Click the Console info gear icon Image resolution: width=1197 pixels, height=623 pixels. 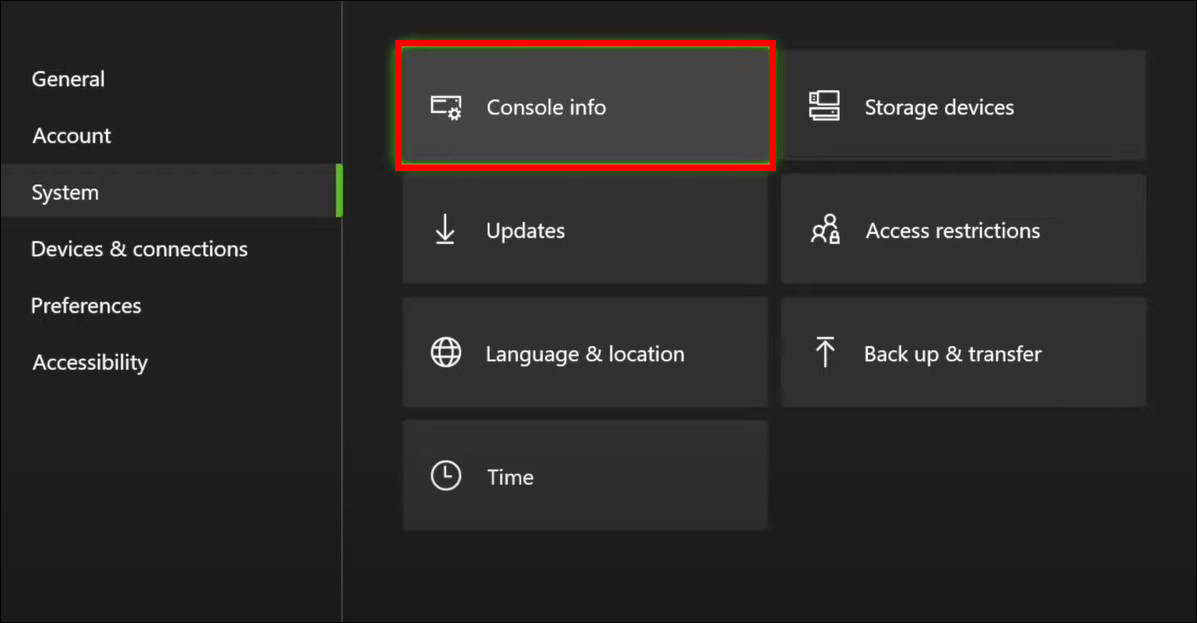tap(446, 106)
